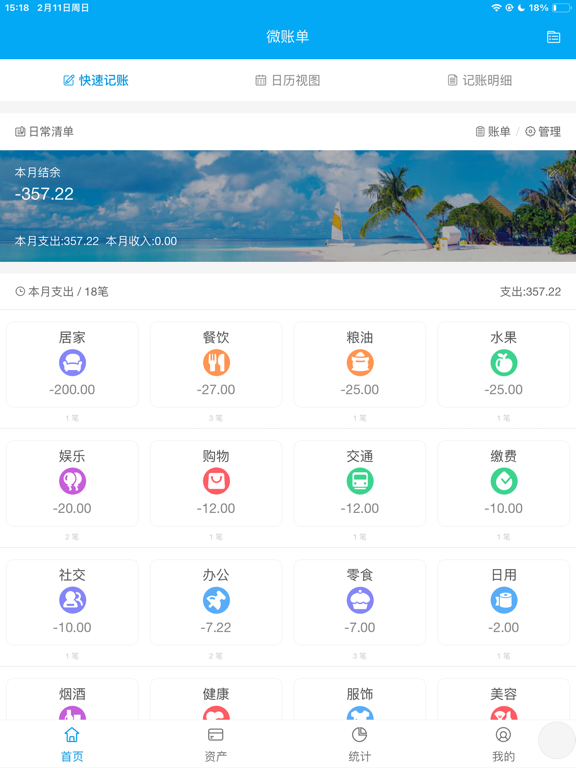The image size is (576, 768).
Task: Open the 健康 category card
Action: [216, 699]
